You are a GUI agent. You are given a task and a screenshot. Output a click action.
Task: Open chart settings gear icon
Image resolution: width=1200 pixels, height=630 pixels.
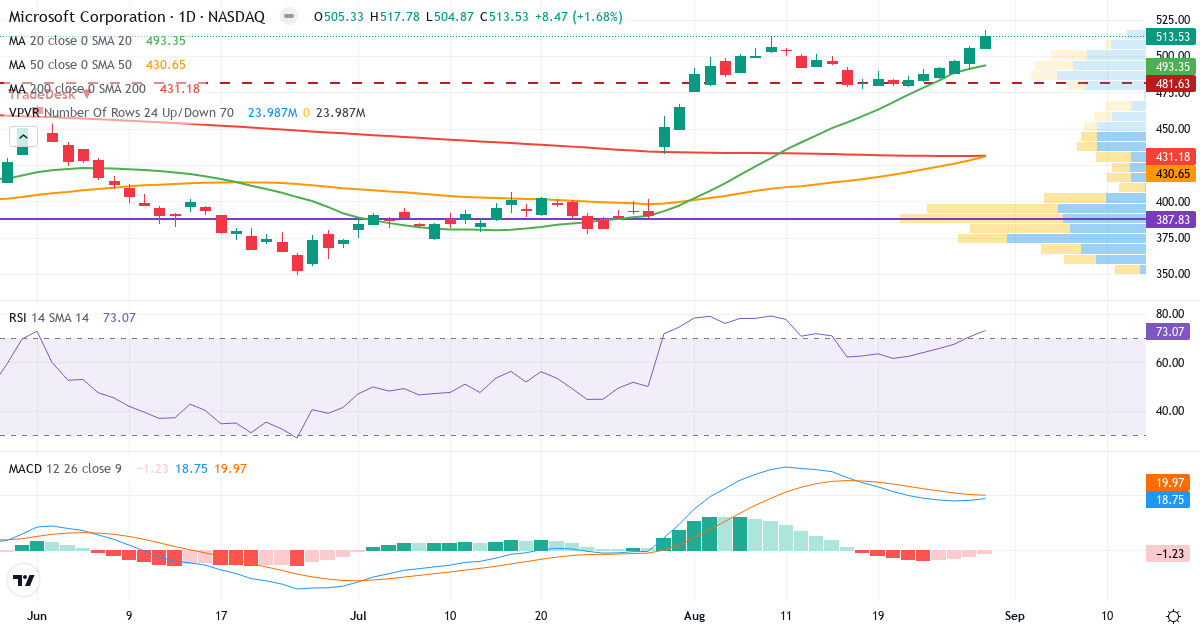coord(1172,615)
